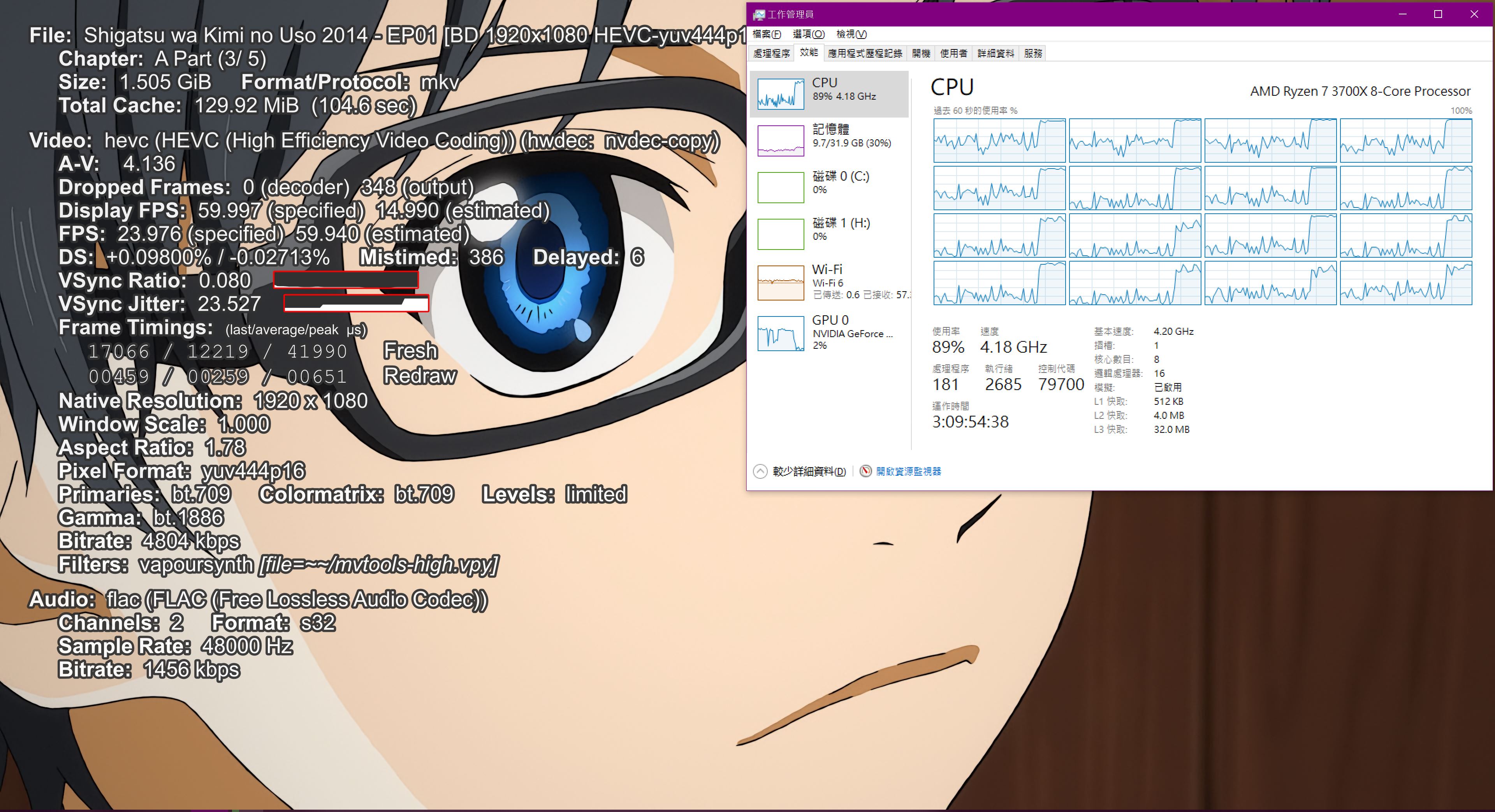Click the mpv Dropped Frames stats line

[266, 187]
